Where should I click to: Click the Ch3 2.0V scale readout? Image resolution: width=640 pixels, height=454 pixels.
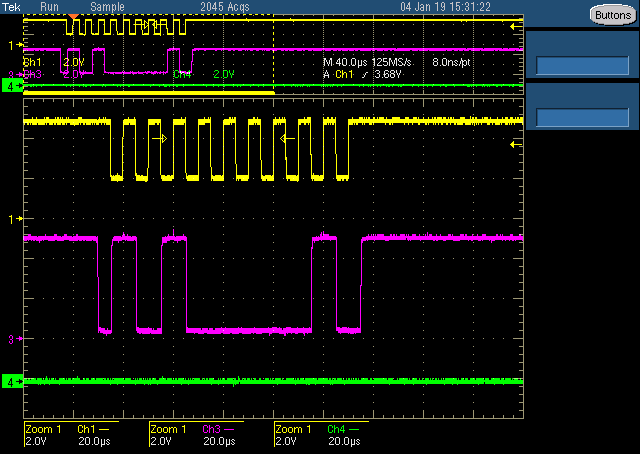tap(54, 74)
